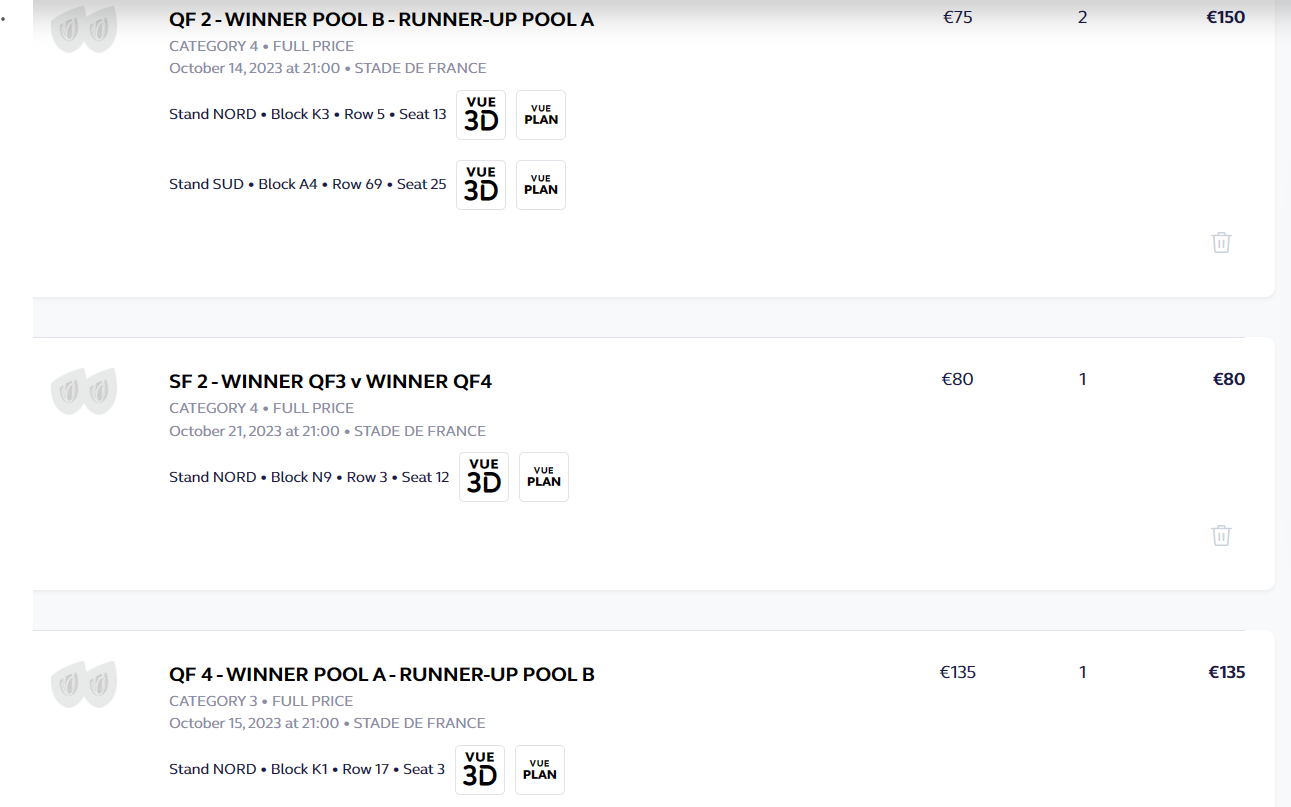The image size is (1291, 807).
Task: Remove the SF 2 ticket with trash icon
Action: 1221,535
